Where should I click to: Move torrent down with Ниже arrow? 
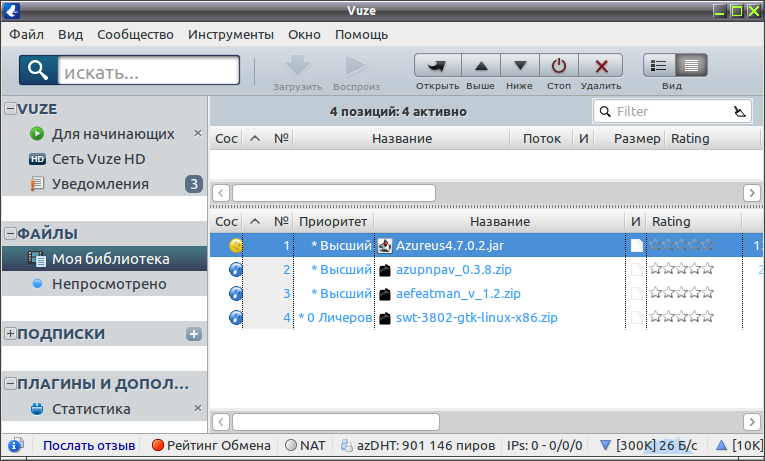pos(520,65)
